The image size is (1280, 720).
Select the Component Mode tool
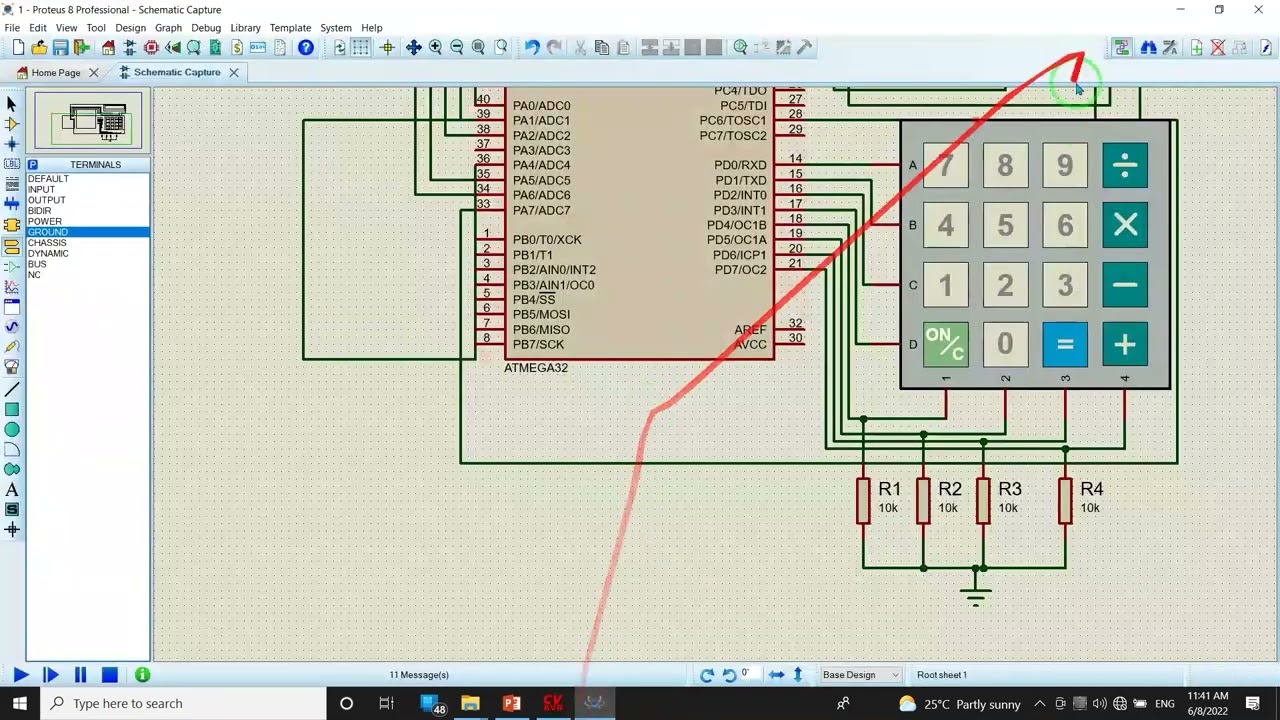[x=12, y=124]
